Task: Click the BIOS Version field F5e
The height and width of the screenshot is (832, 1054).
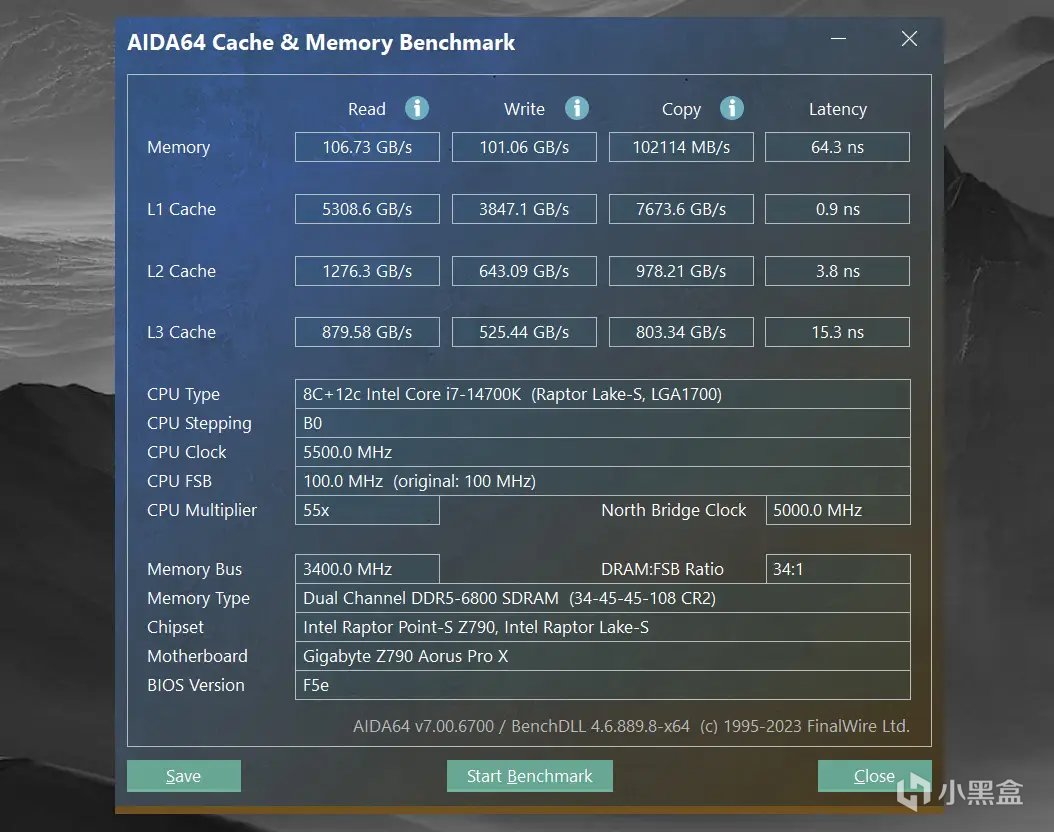Action: pyautogui.click(x=602, y=685)
